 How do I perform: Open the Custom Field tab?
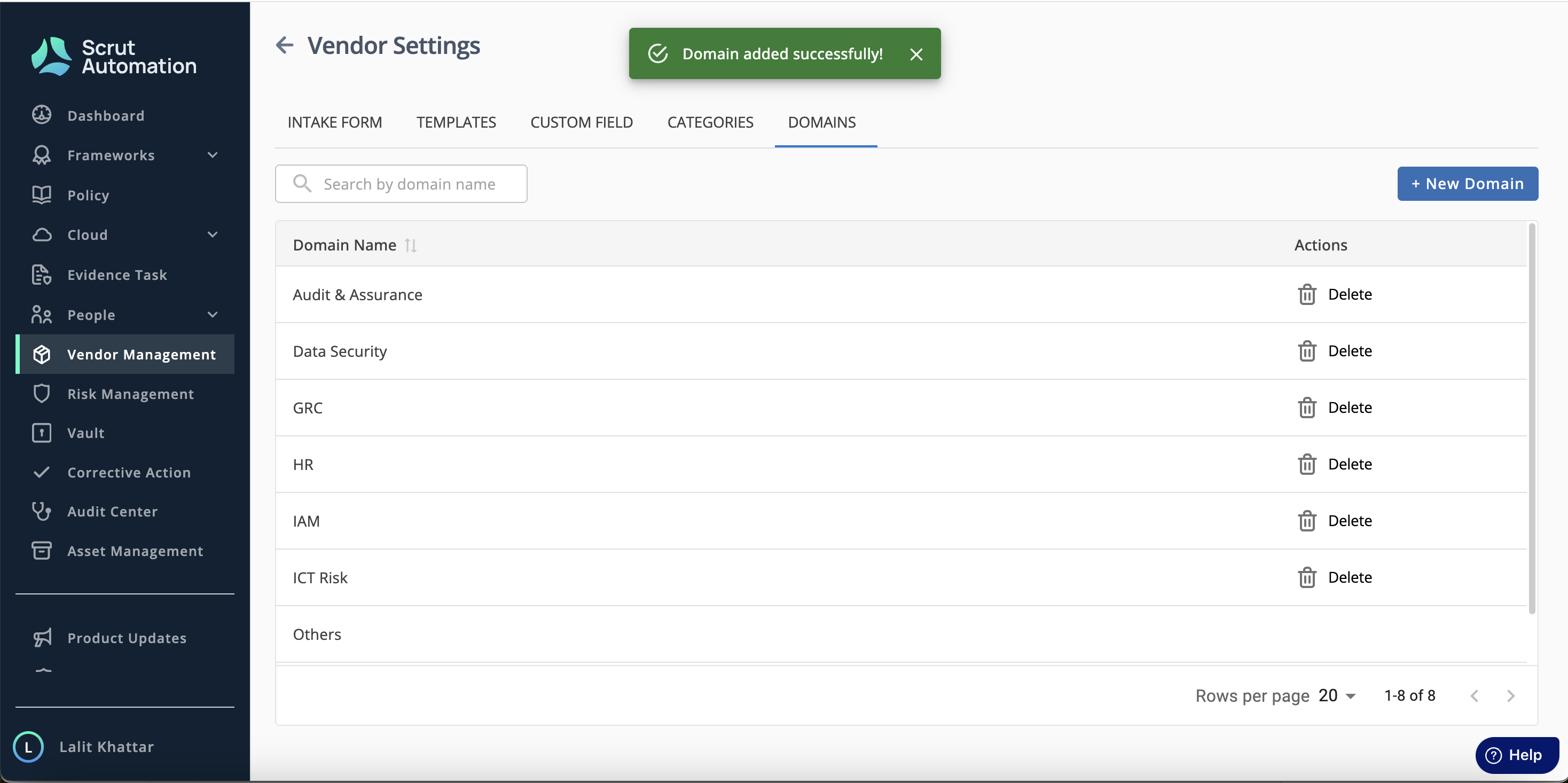click(581, 122)
